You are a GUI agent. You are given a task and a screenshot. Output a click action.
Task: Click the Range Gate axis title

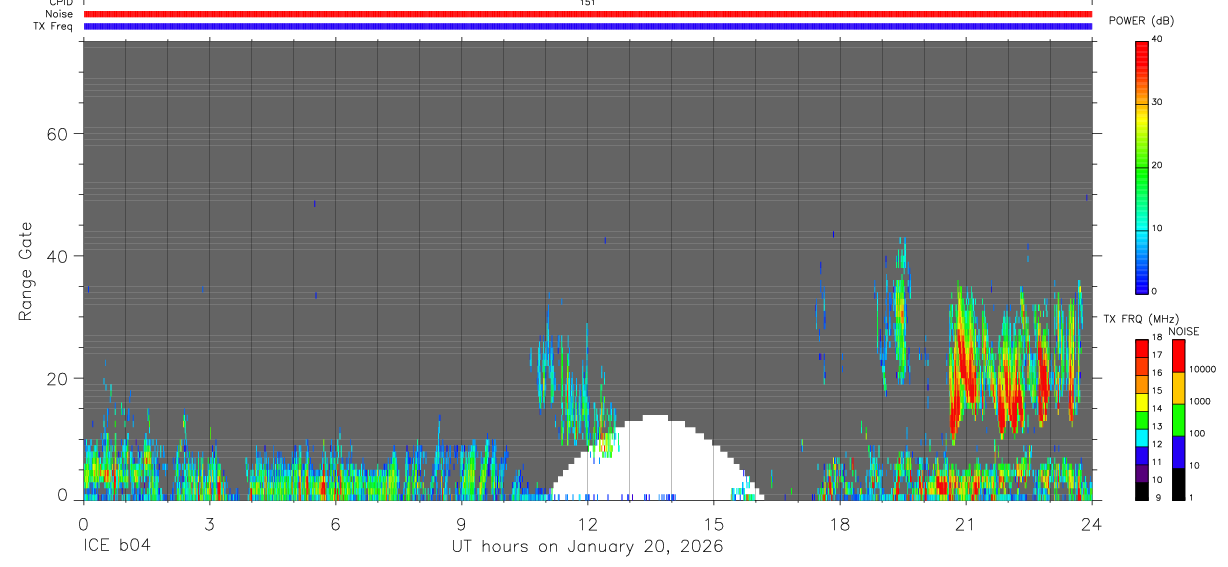click(x=26, y=271)
